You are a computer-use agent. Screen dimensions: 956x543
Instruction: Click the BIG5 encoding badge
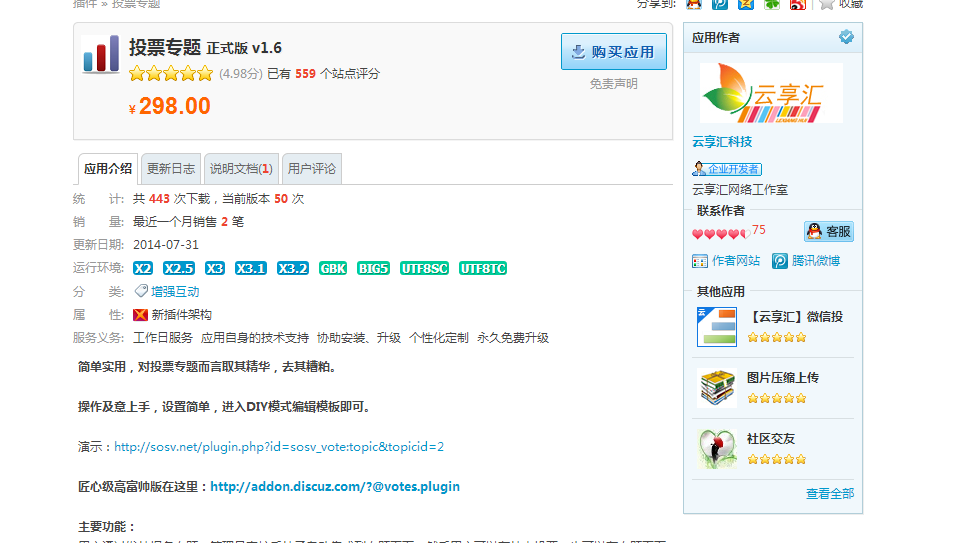point(373,268)
